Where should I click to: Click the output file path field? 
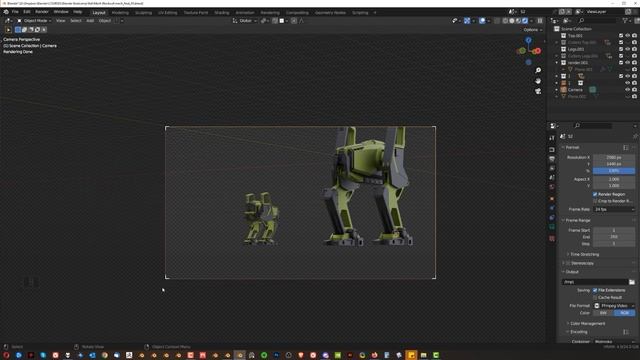point(595,282)
